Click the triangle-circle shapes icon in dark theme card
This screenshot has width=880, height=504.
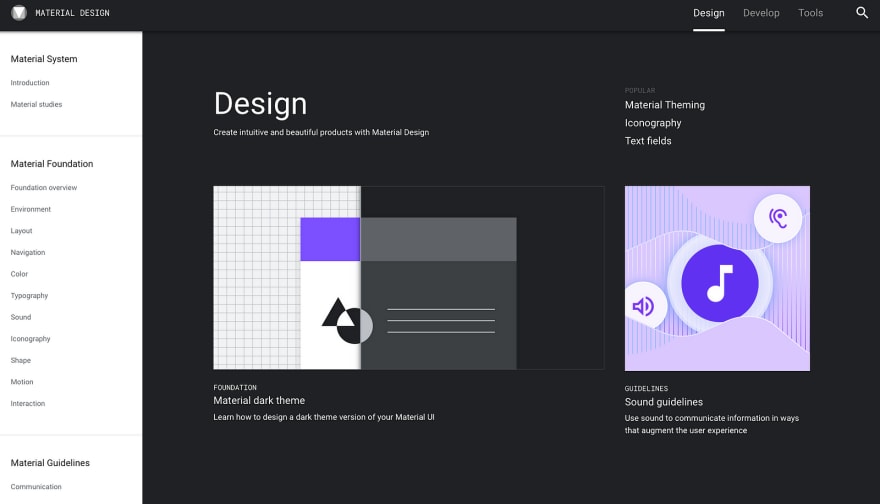click(x=346, y=321)
